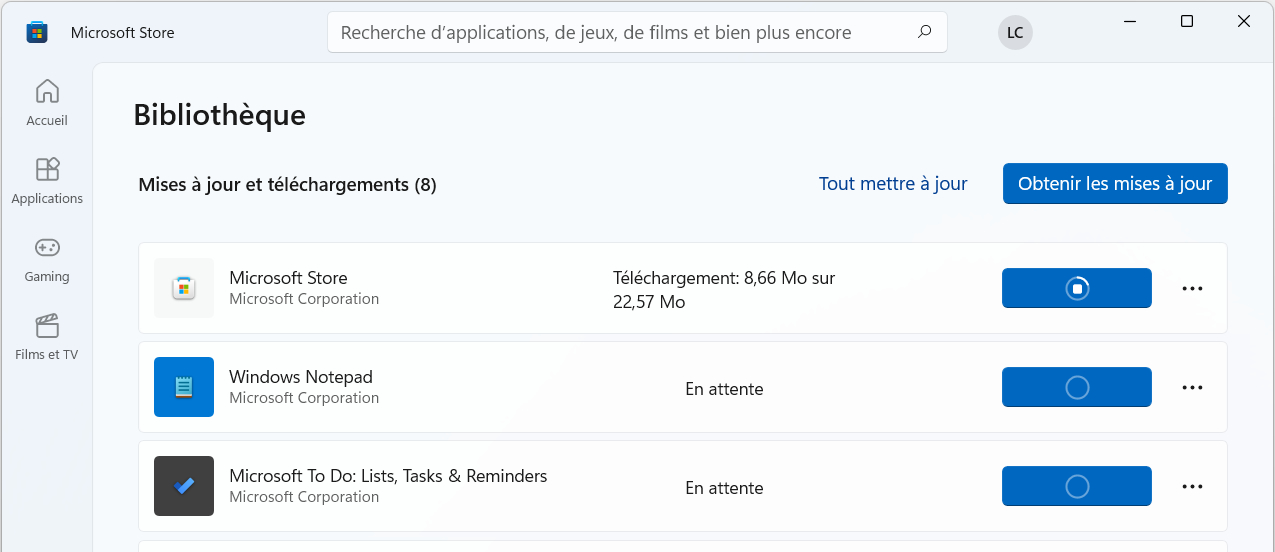
Task: Cancel the pending Microsoft To Do update
Action: point(1077,486)
